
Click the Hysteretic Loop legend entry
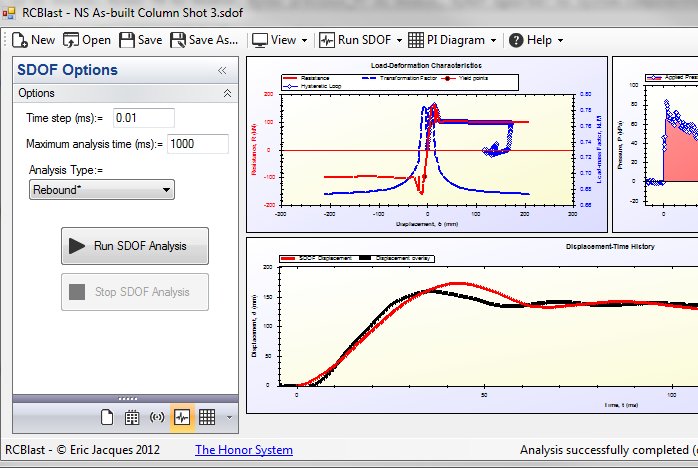[312, 86]
